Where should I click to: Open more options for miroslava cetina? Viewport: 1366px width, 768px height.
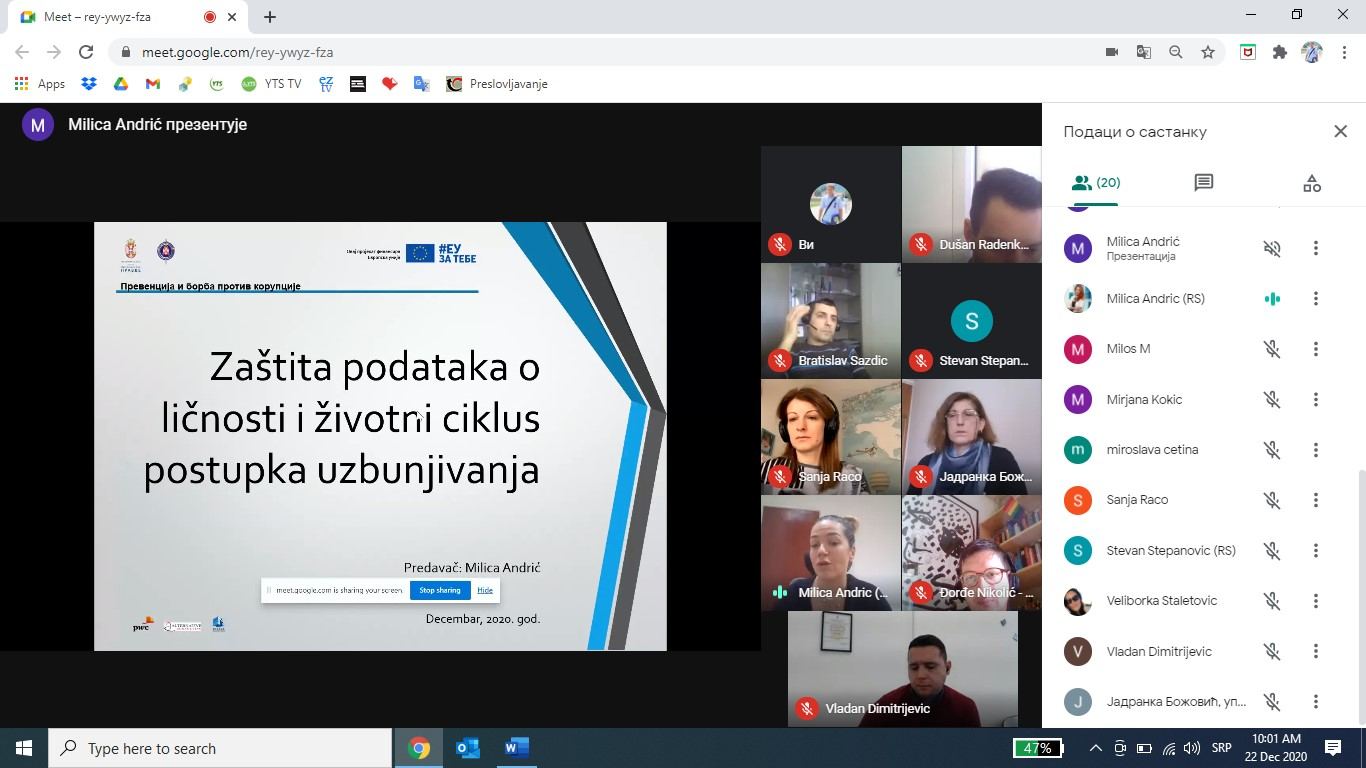pos(1316,450)
